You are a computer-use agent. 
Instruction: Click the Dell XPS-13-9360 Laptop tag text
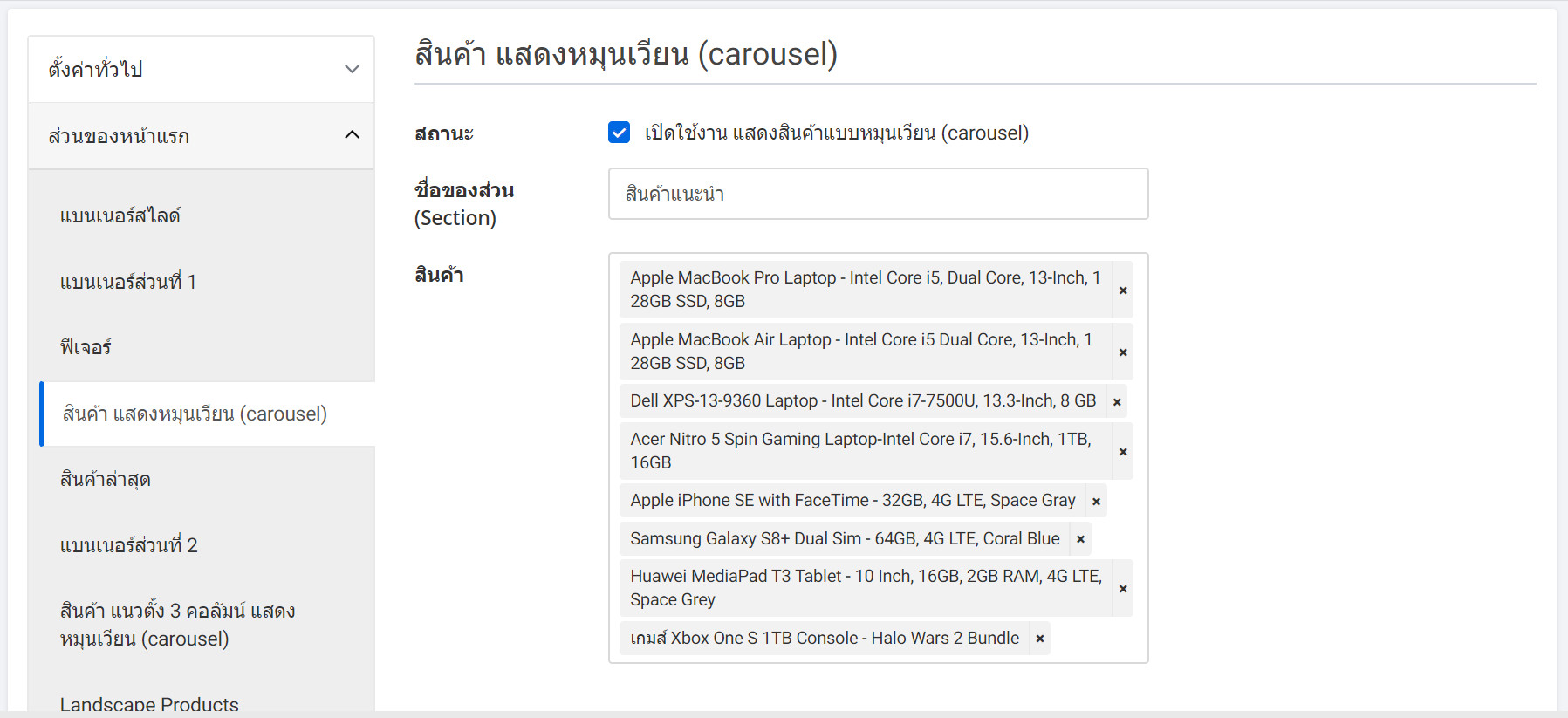pos(863,401)
